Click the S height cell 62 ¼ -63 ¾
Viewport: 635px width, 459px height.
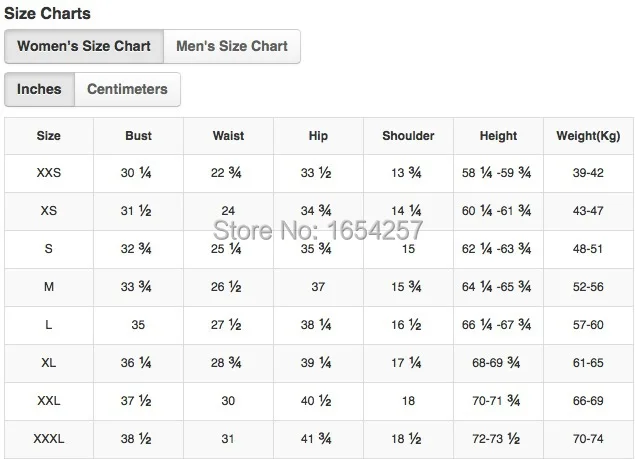496,248
